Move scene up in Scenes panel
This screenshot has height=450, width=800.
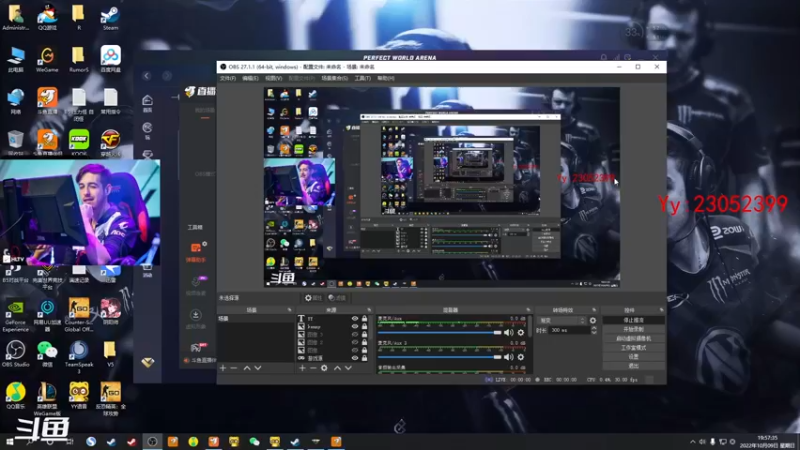pos(247,368)
